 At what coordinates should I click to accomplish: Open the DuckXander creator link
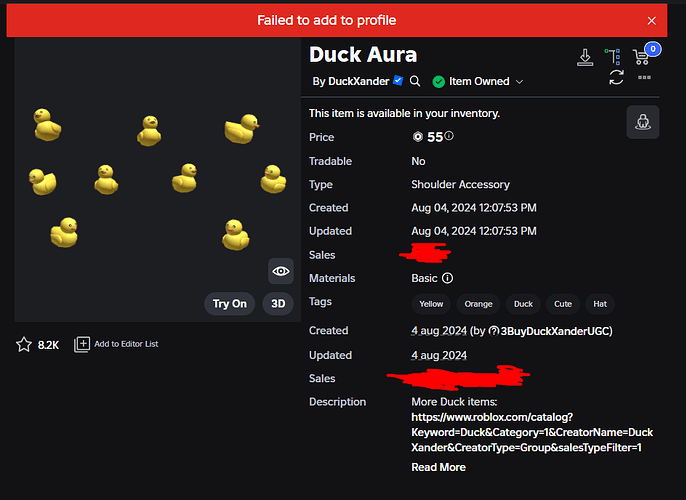358,81
